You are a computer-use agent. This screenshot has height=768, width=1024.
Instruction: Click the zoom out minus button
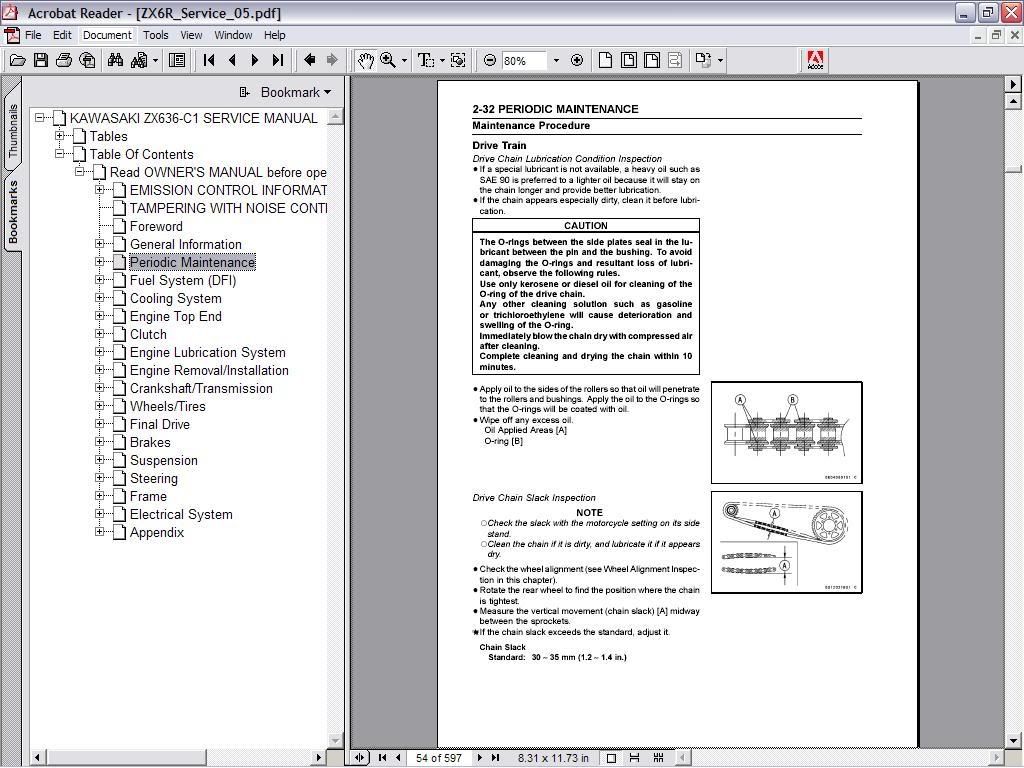point(490,60)
